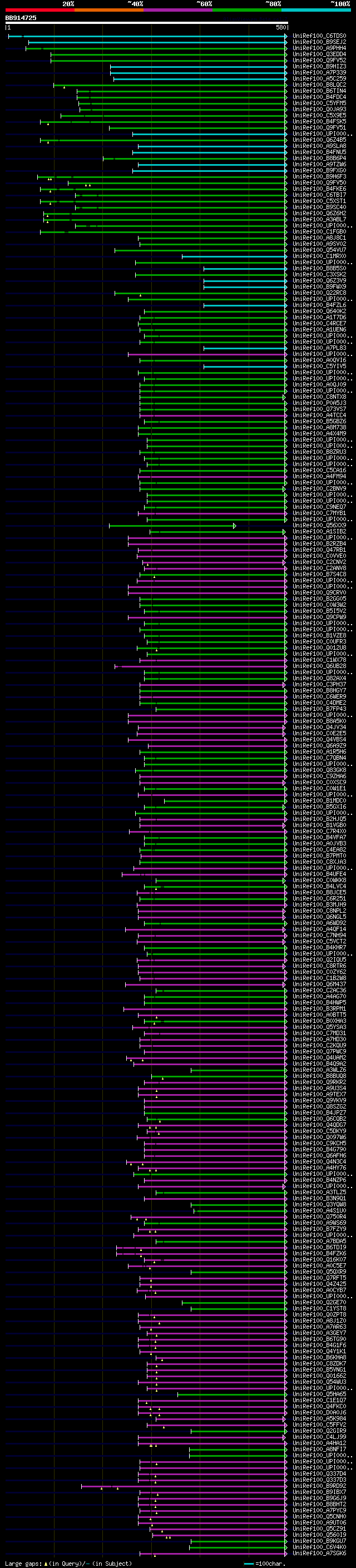Click the orange ~40% identity legend segment

point(109,10)
